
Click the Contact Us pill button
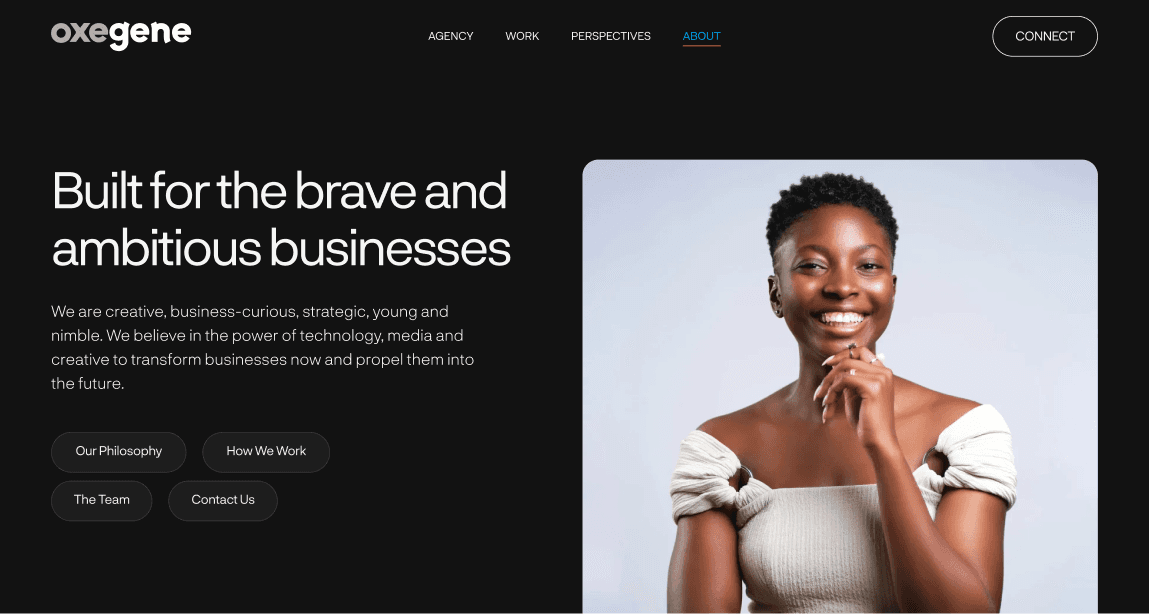click(223, 500)
